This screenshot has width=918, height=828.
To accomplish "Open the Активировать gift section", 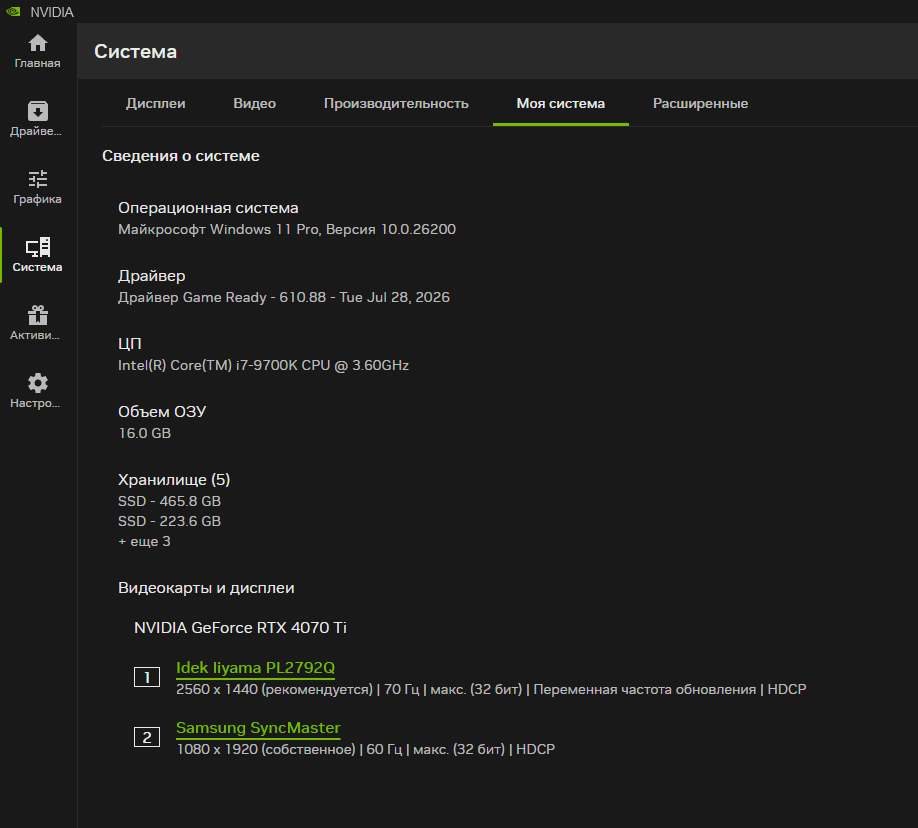I will 37,323.
